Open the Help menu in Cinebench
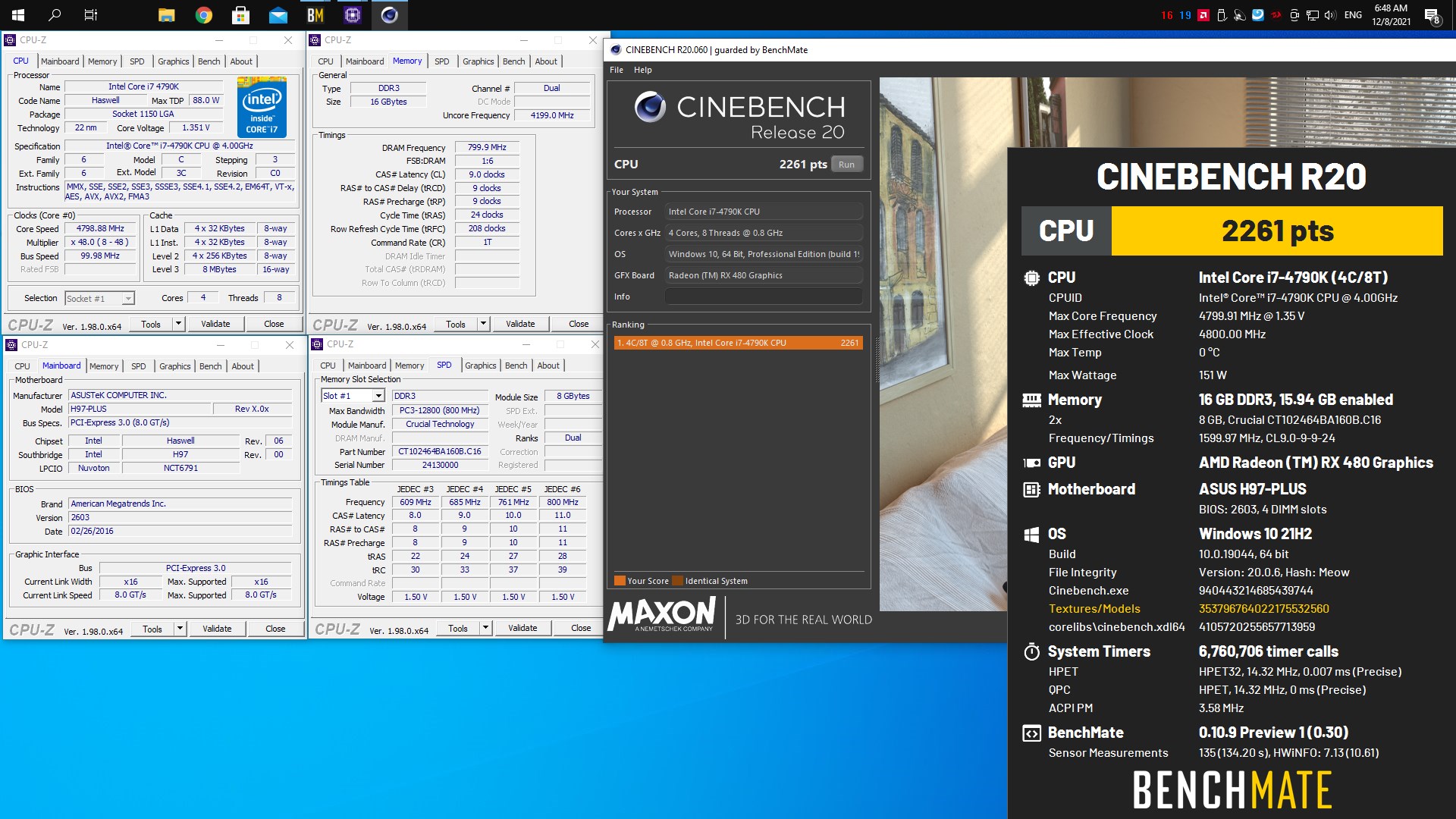The image size is (1456, 819). (x=643, y=70)
